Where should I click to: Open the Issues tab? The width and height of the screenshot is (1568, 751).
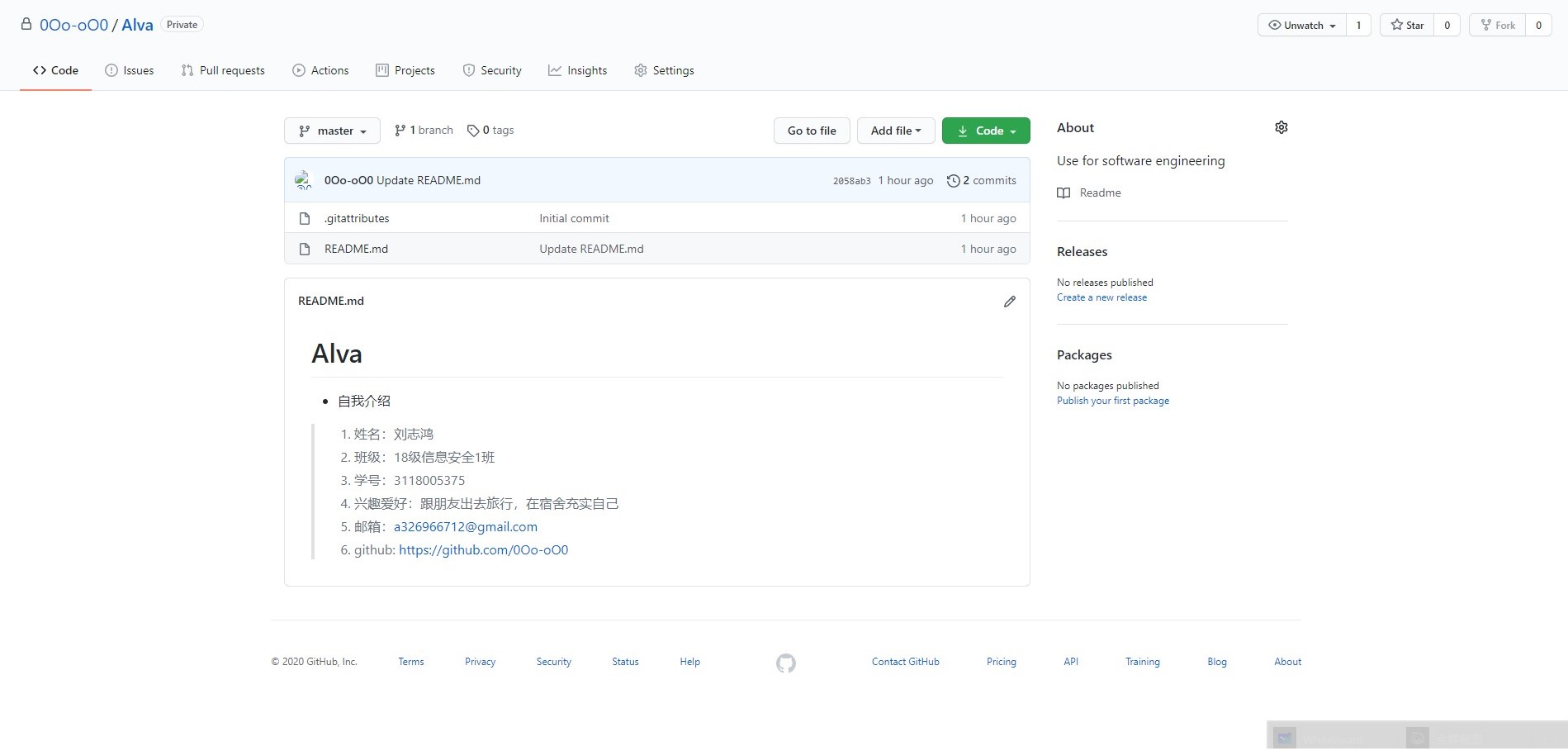pyautogui.click(x=130, y=70)
